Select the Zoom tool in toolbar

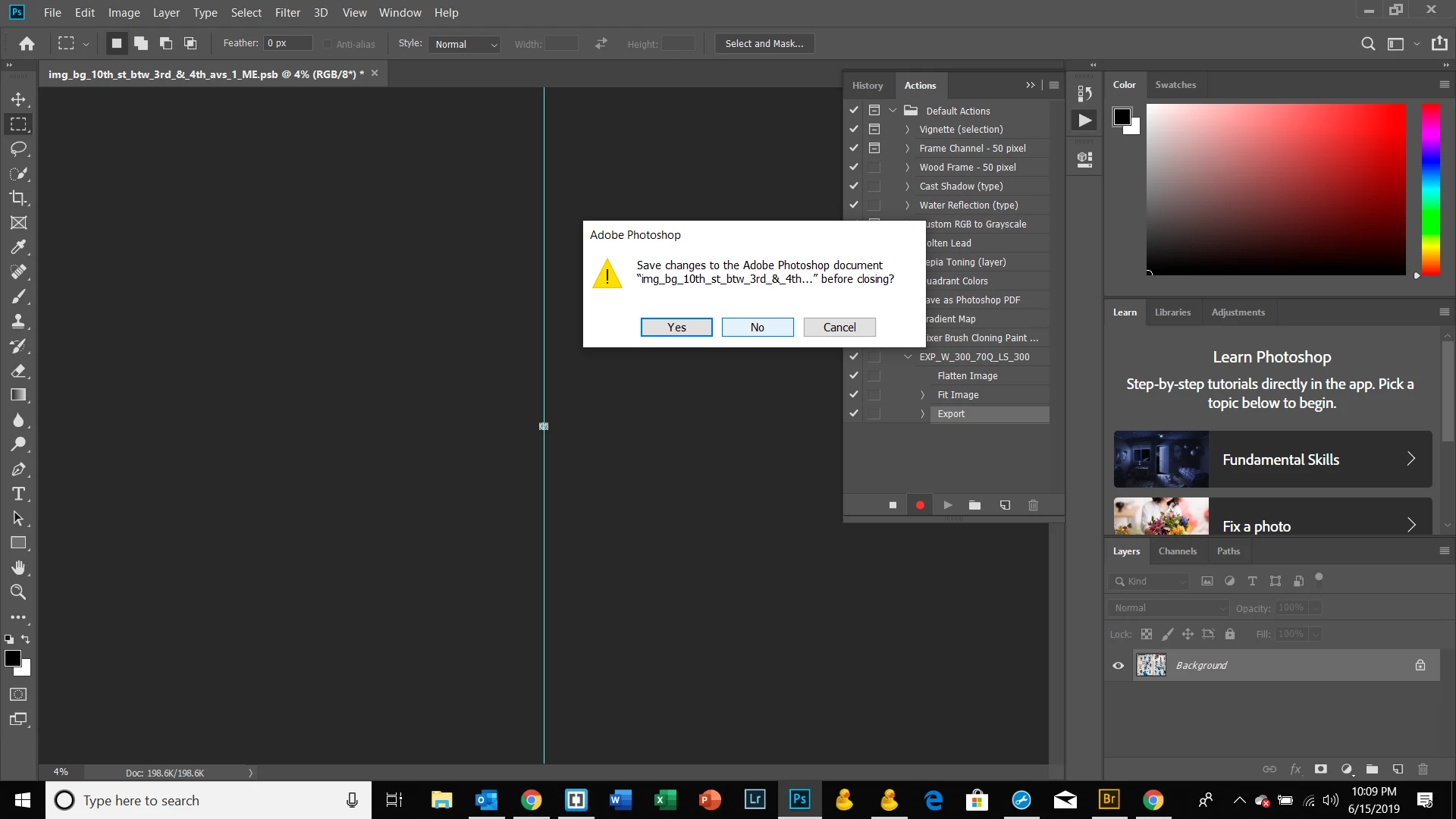tap(18, 592)
